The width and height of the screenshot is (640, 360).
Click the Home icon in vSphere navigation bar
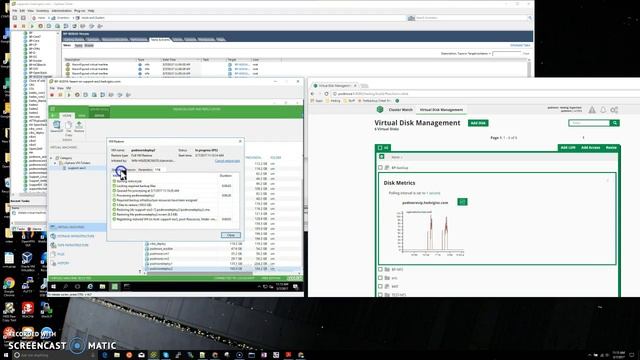(x=34, y=18)
